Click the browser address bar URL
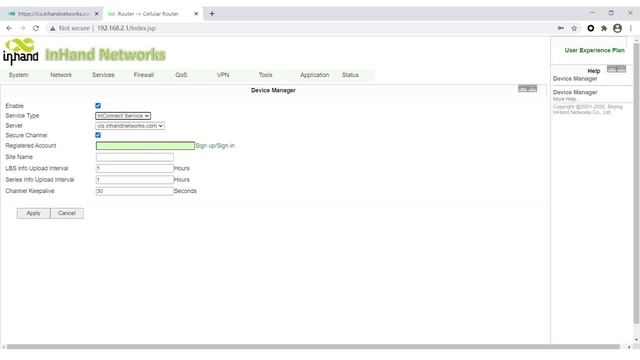Viewport: 640px width, 360px height. (126, 28)
